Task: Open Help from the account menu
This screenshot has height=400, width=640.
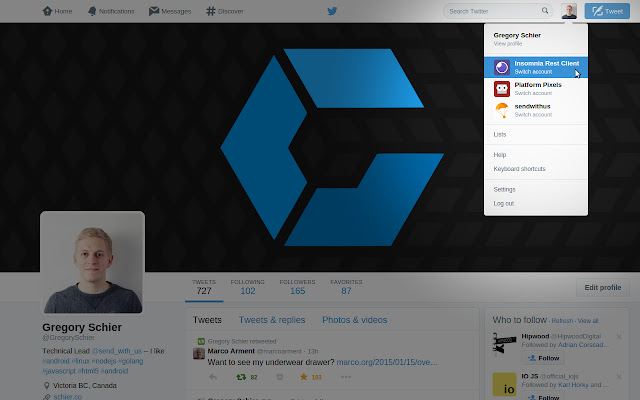Action: (x=500, y=155)
